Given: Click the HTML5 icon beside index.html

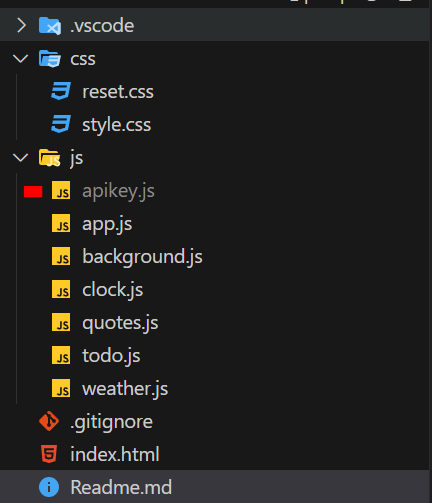Looking at the screenshot, I should point(49,454).
